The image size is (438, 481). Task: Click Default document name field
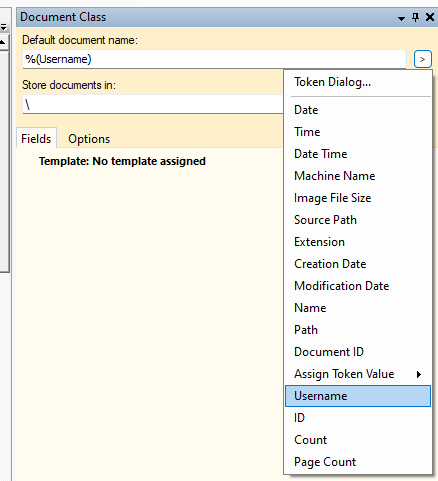point(214,59)
